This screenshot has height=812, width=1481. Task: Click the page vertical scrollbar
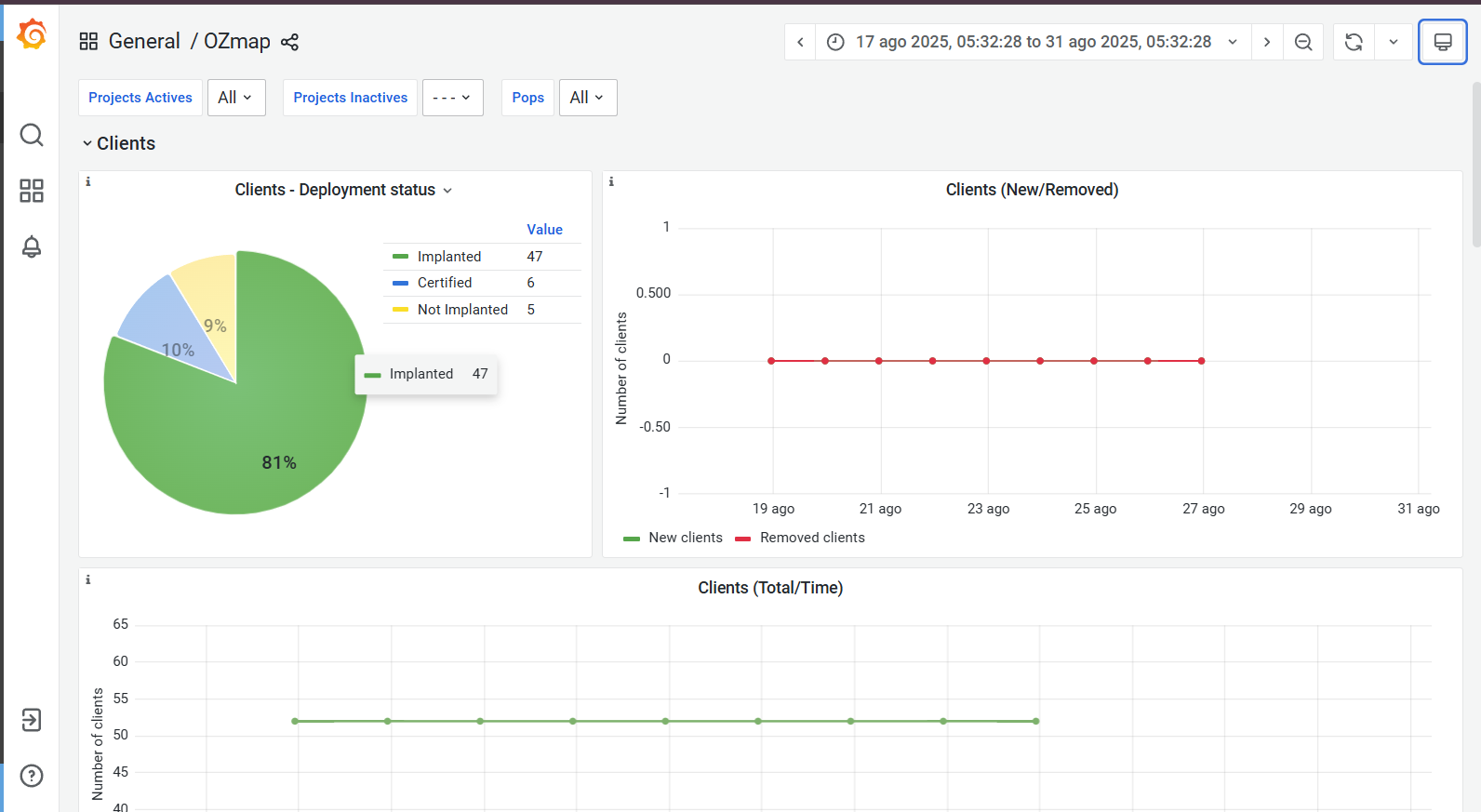coord(1476,166)
